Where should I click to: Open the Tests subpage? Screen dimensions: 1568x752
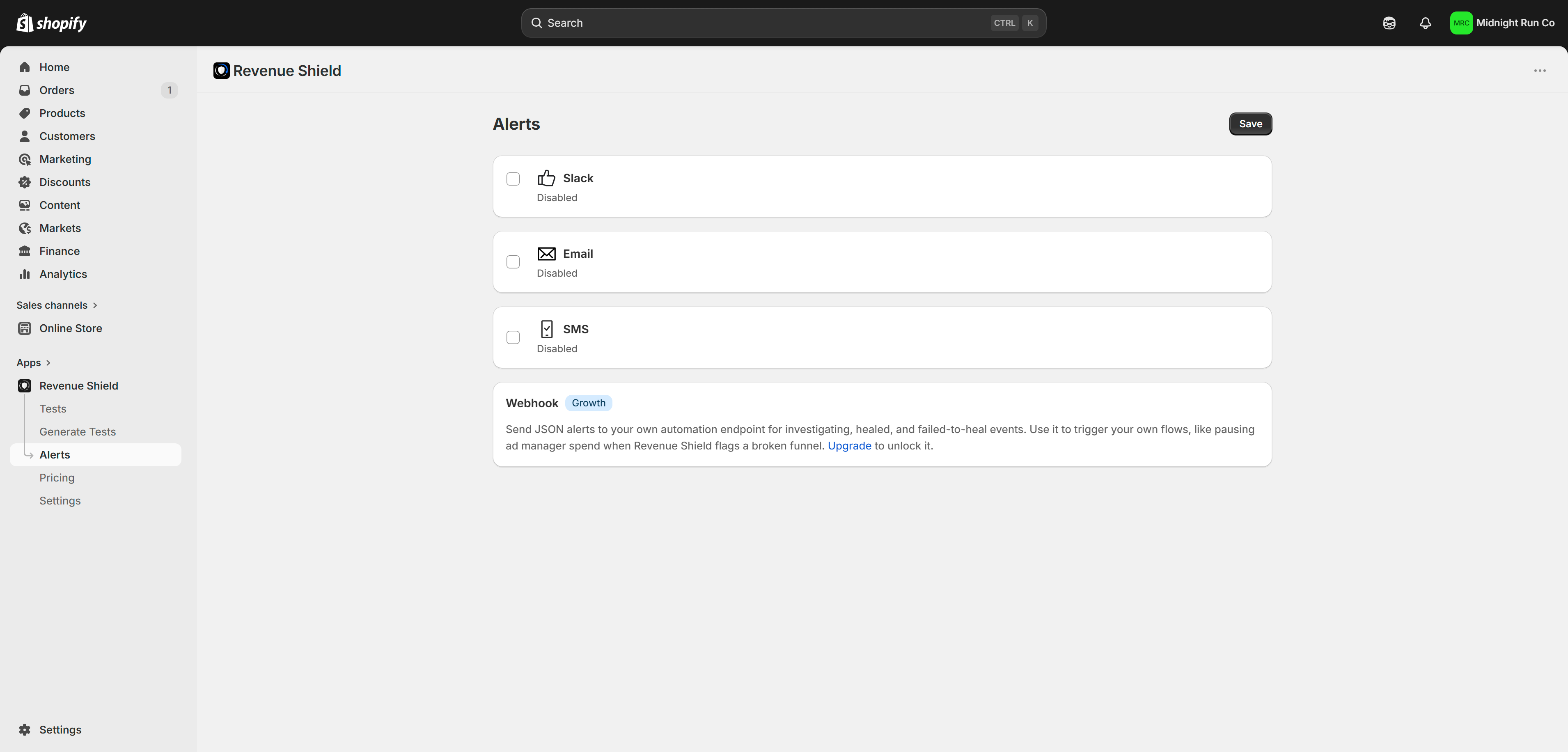(x=96, y=408)
